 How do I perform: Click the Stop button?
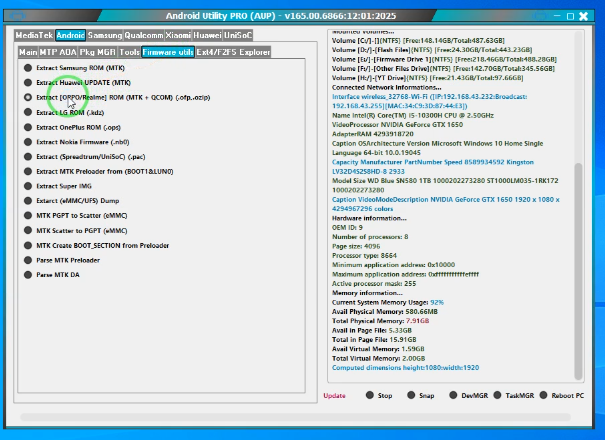click(379, 395)
